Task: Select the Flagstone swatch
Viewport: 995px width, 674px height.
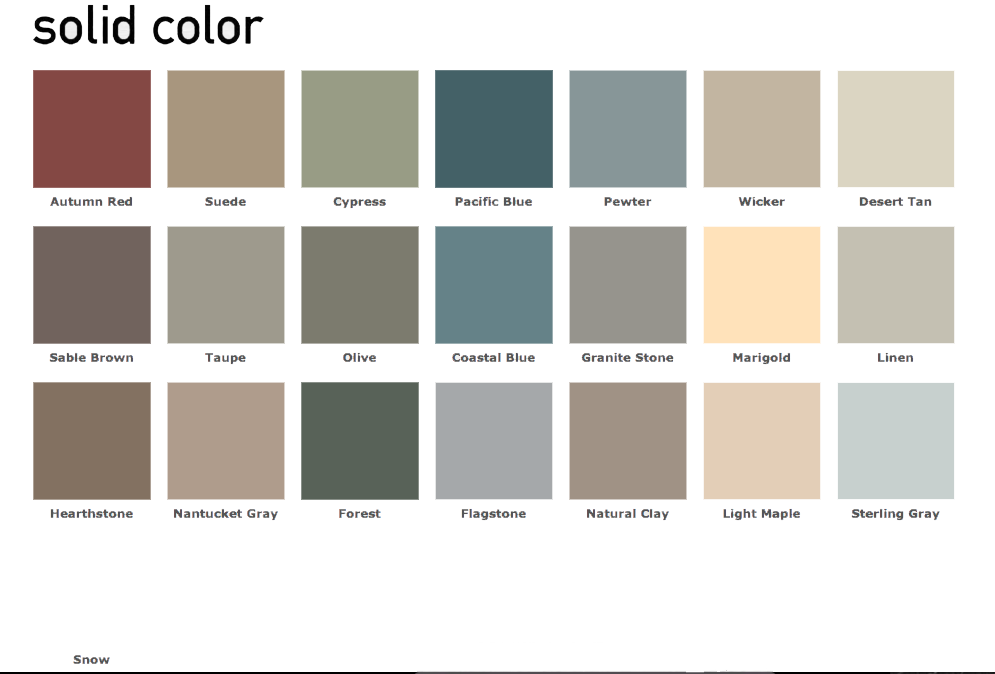Action: point(493,440)
